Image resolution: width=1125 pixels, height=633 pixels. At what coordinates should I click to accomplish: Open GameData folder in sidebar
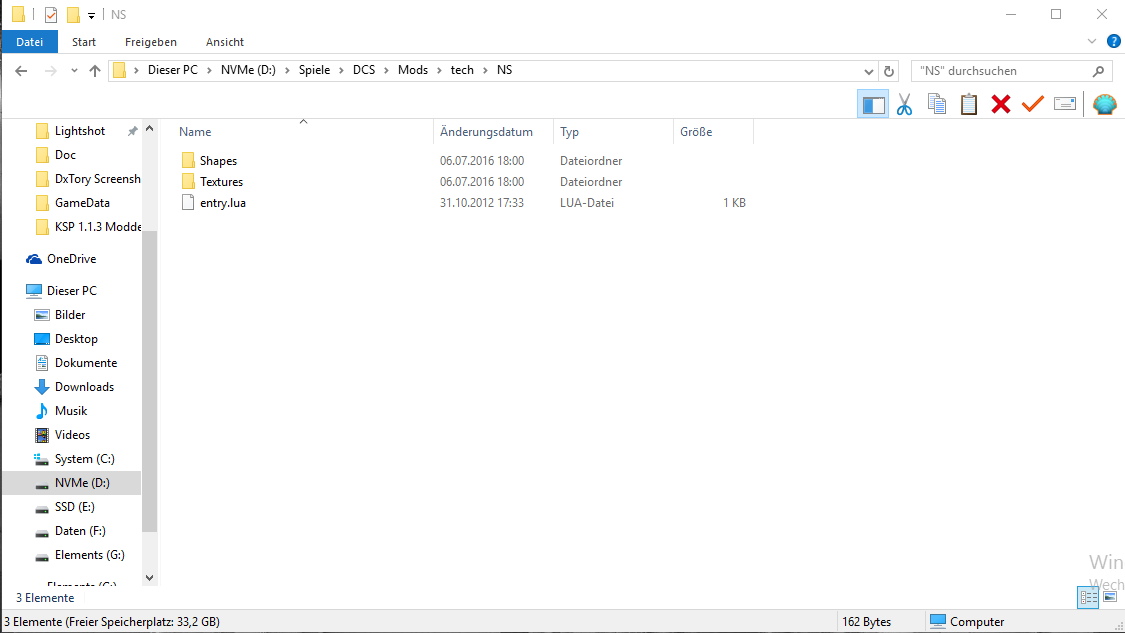click(81, 202)
